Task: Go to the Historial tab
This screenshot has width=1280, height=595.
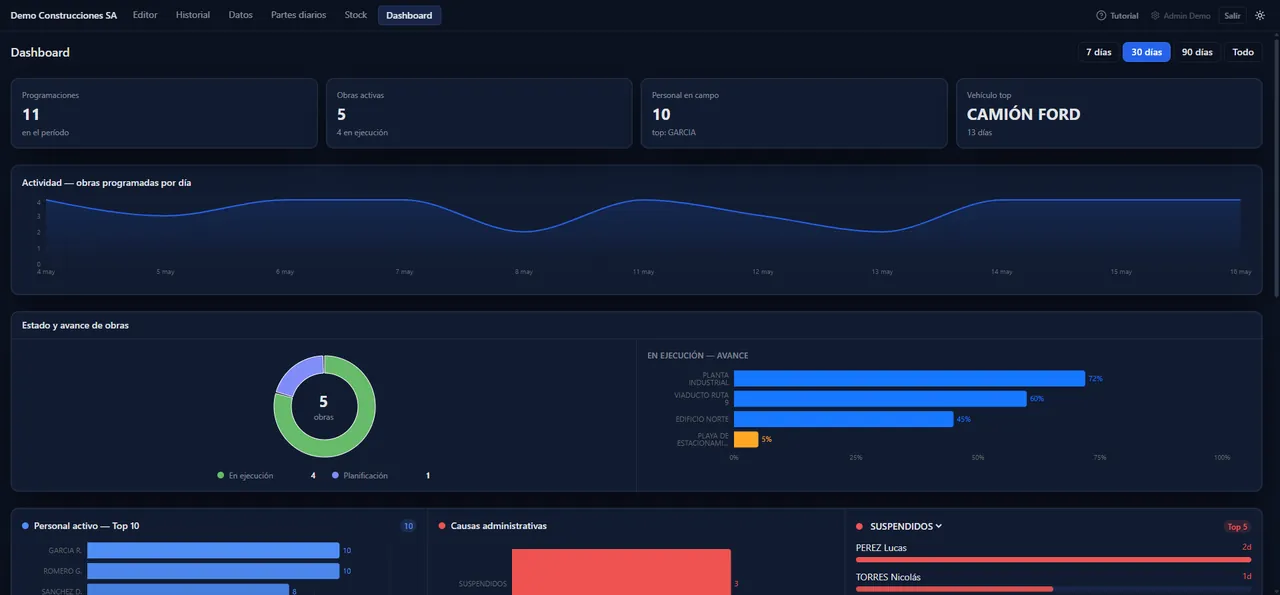Action: [193, 15]
